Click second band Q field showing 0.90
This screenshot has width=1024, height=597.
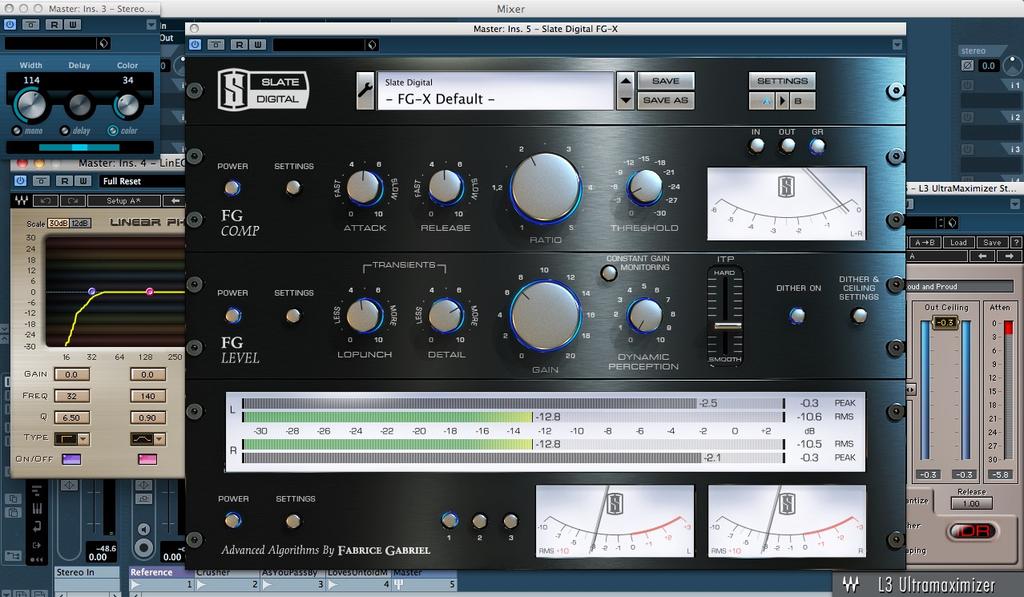point(148,417)
